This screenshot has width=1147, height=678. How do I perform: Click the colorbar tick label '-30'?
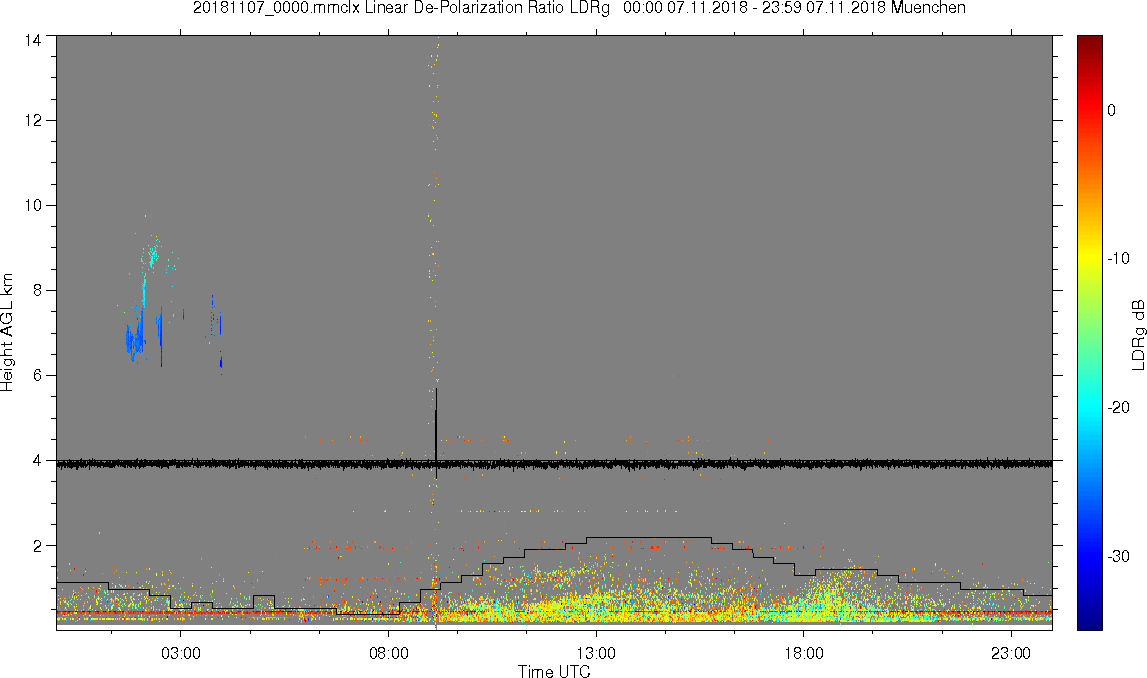tap(1118, 557)
